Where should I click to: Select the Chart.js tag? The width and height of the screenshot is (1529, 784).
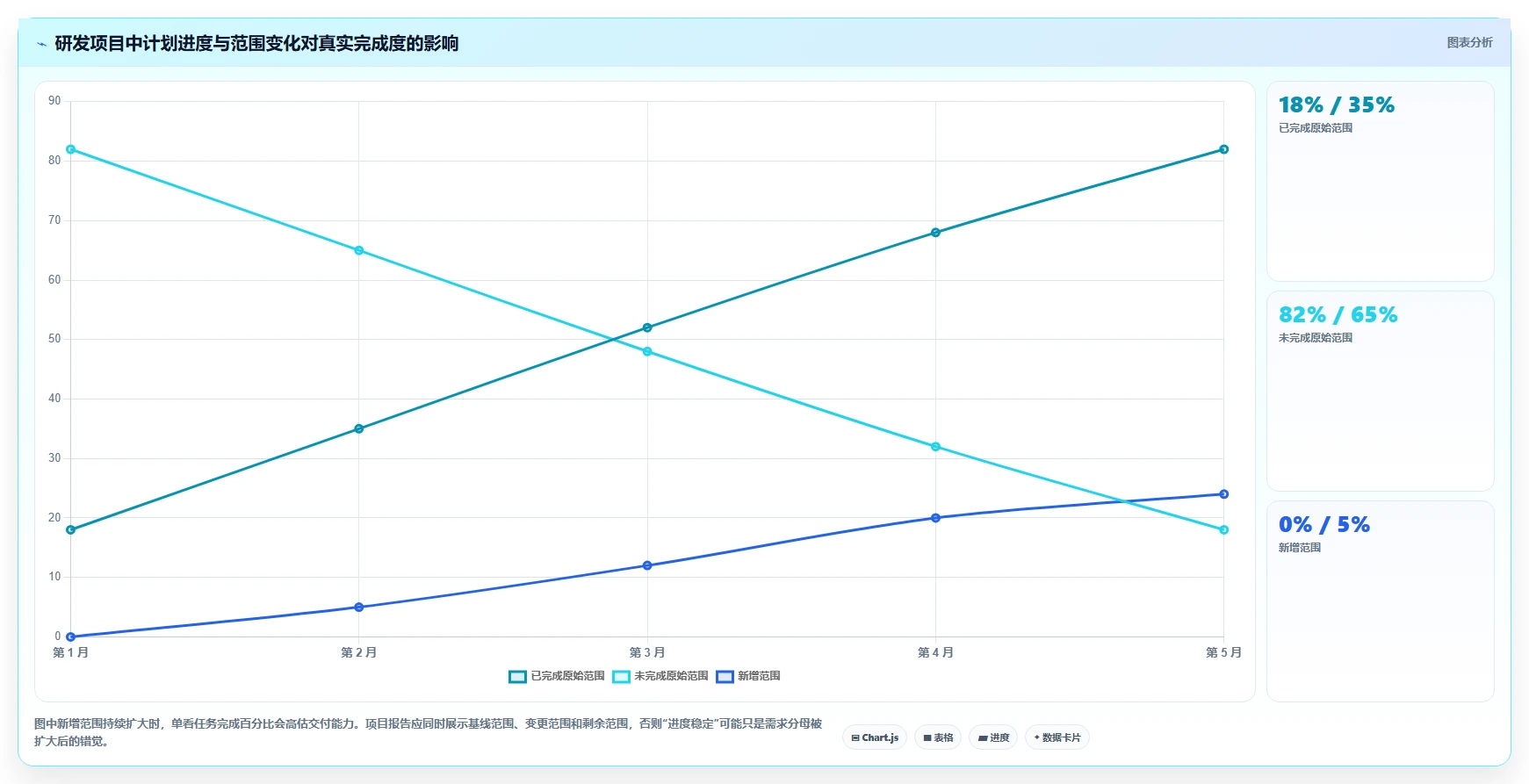(875, 737)
